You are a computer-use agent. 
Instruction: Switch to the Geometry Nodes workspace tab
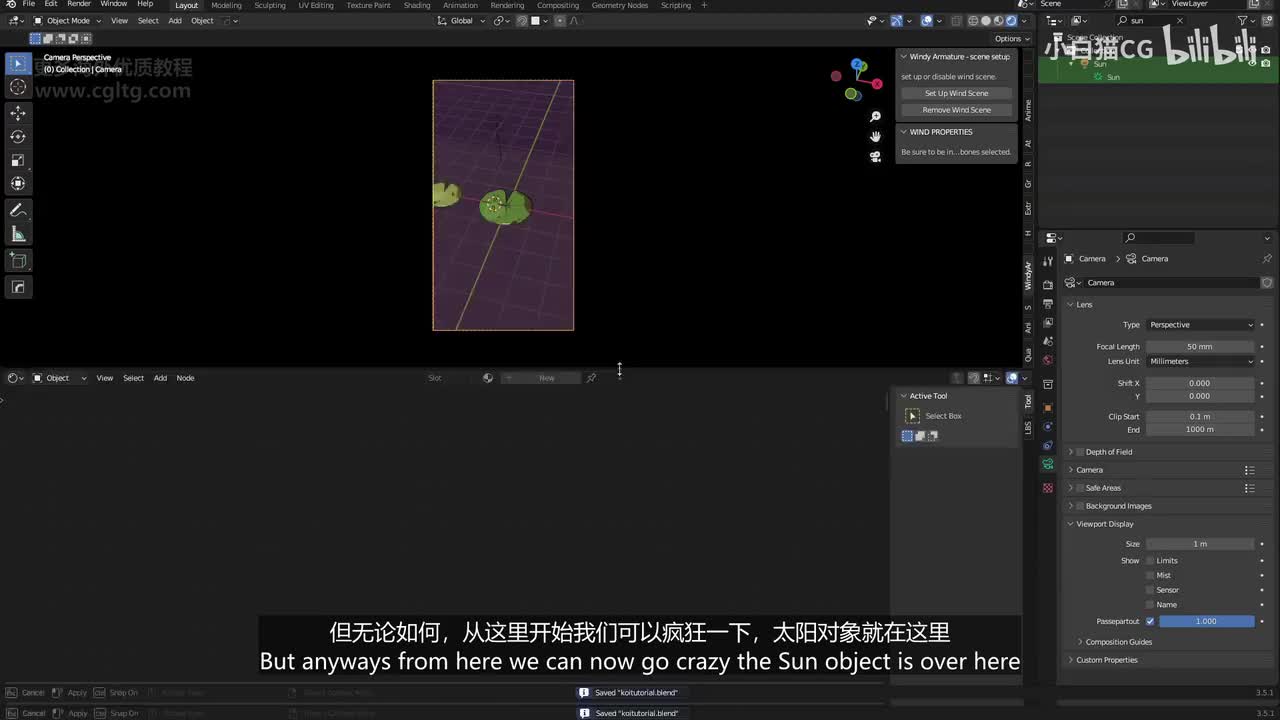point(620,5)
